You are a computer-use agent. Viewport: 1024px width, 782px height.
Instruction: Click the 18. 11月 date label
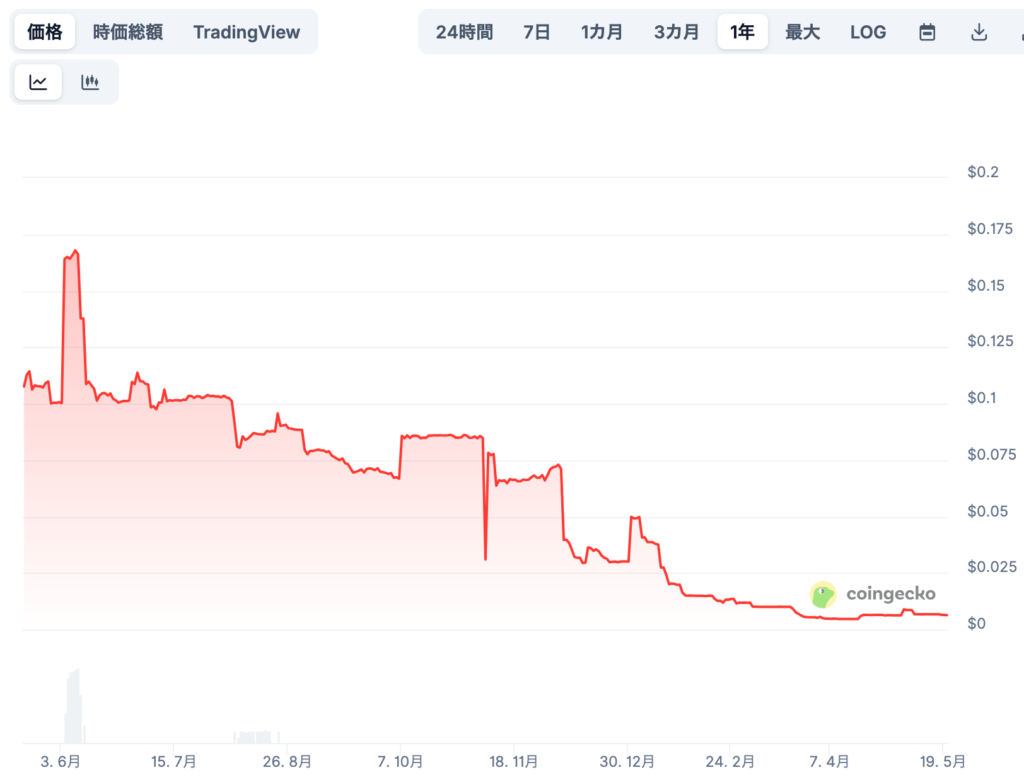[x=513, y=761]
